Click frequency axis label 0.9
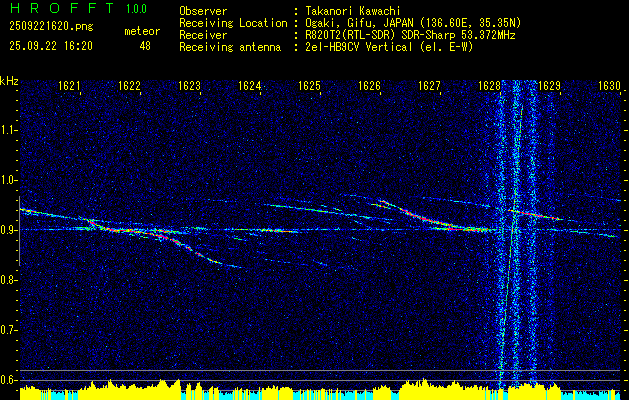The width and height of the screenshot is (629, 400). 9,230
